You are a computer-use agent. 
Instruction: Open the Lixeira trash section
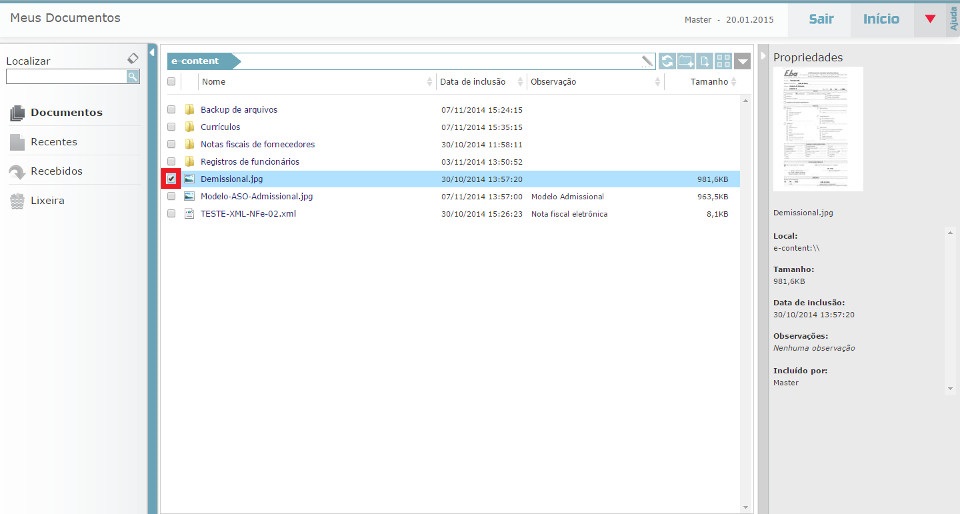pos(47,201)
